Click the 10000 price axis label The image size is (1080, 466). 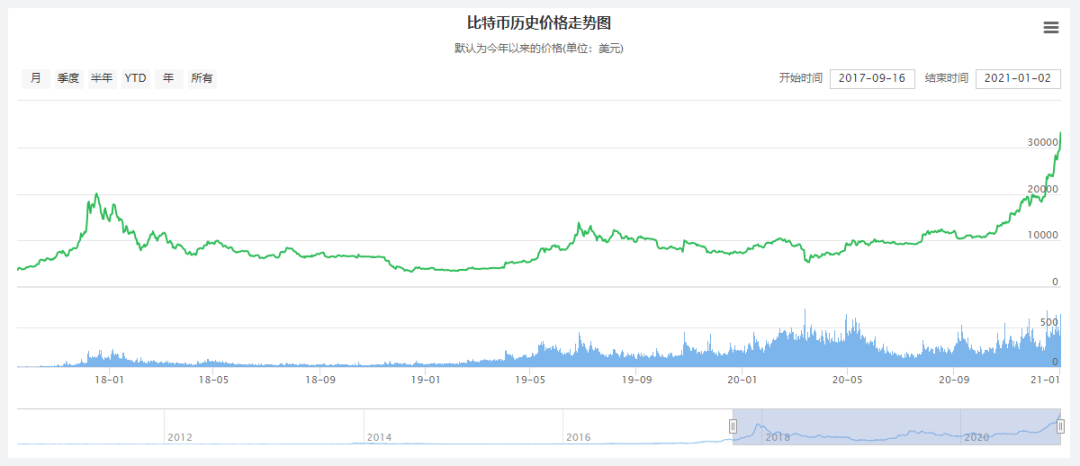coord(1042,235)
